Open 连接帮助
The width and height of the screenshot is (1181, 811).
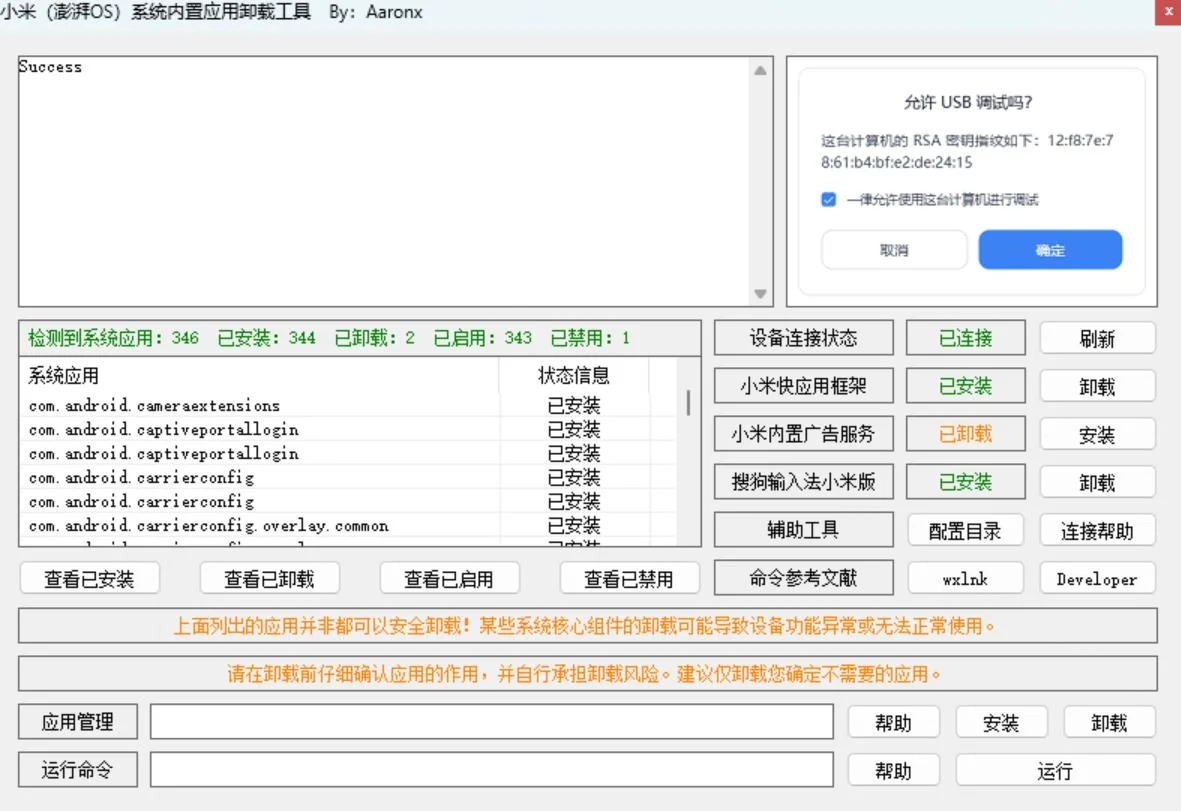(1097, 531)
